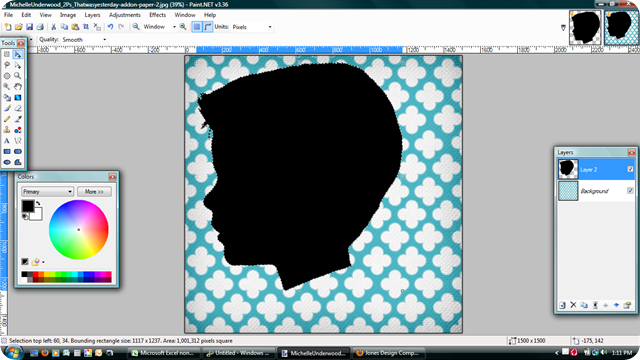Select the Paintbrush tool
Screen dimensions: 640x360
point(7,108)
